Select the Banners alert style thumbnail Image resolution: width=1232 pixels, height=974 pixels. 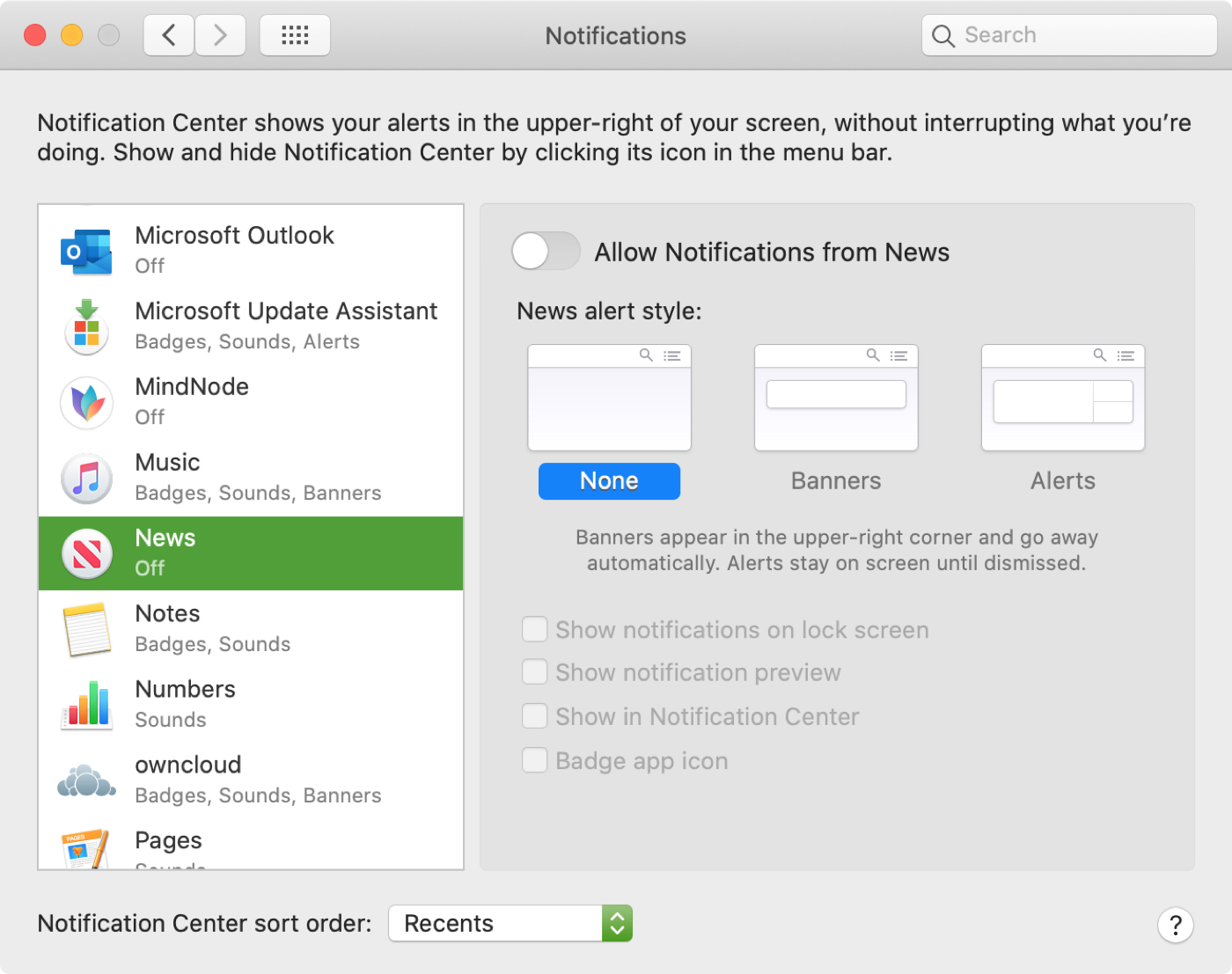coord(836,398)
